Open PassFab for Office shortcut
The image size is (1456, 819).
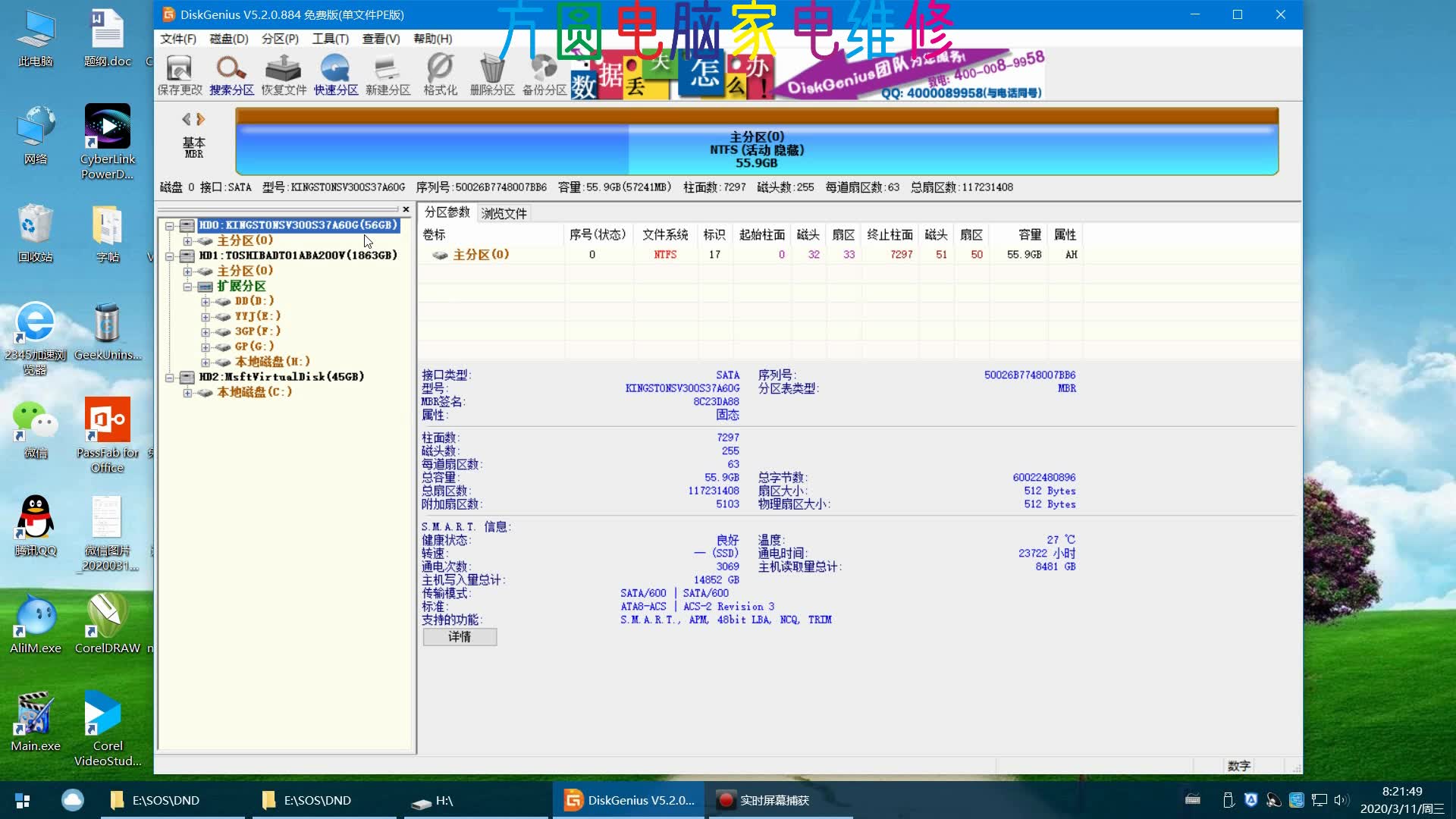click(x=108, y=435)
